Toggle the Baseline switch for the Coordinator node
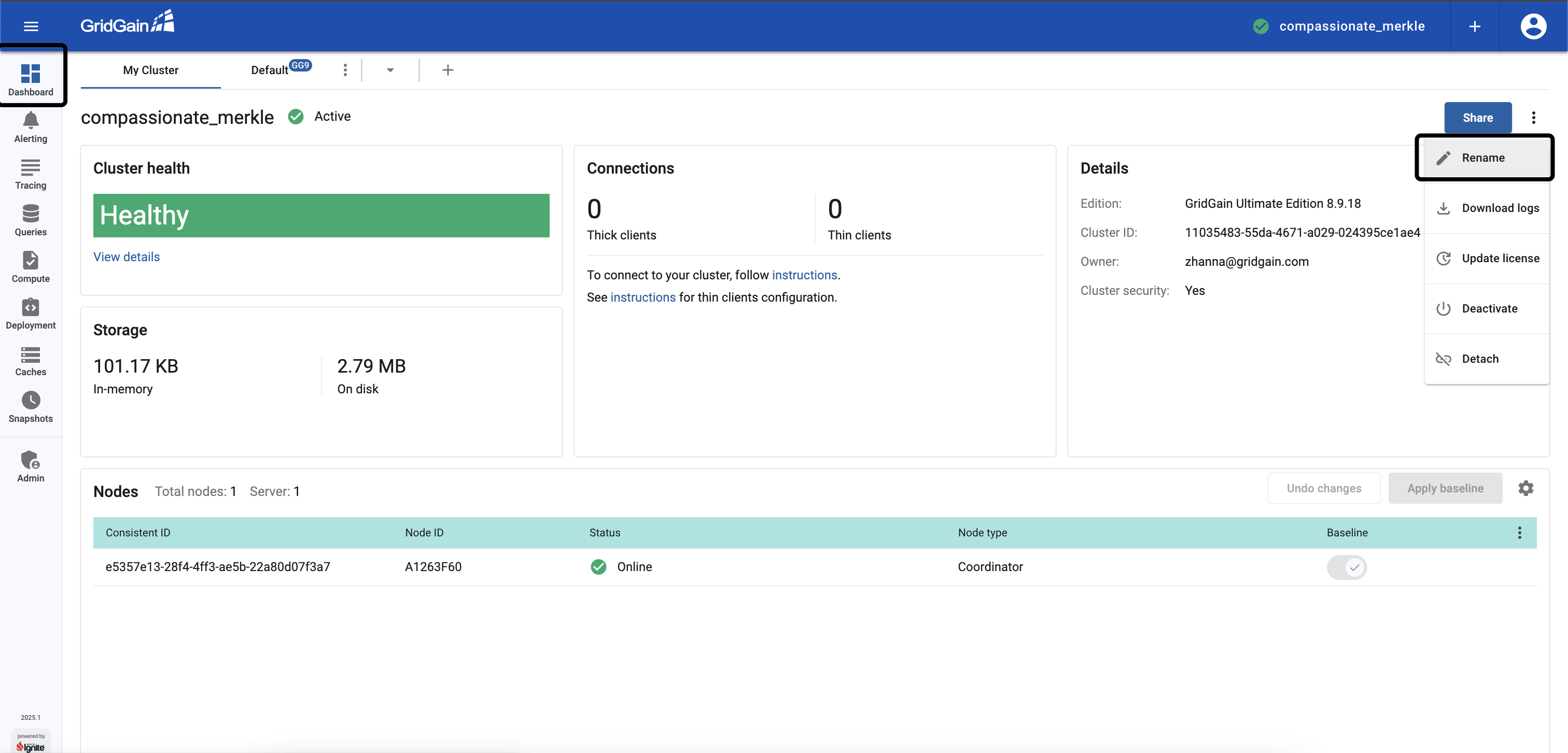 [x=1347, y=567]
